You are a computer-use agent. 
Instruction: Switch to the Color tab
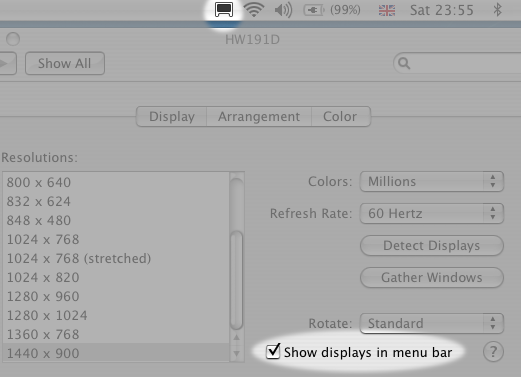click(x=341, y=117)
